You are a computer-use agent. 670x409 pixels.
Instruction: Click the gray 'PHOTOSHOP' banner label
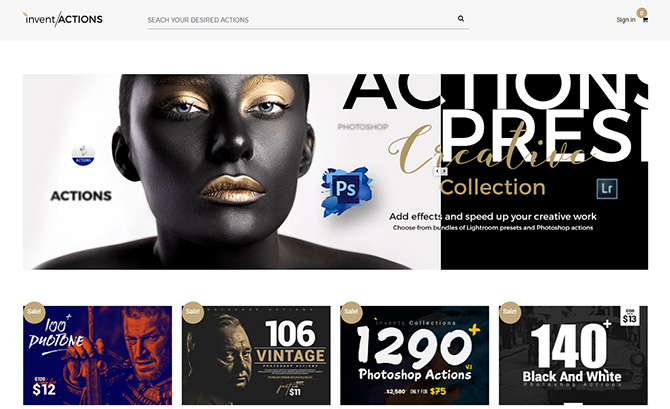click(363, 127)
